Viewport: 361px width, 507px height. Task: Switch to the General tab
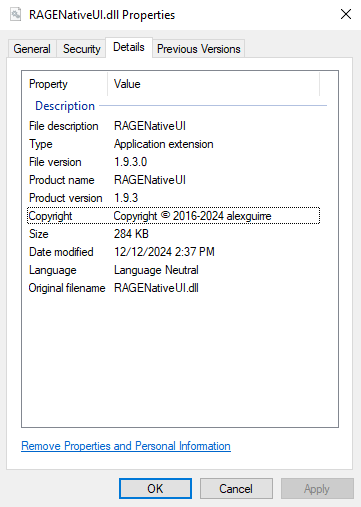pyautogui.click(x=32, y=49)
